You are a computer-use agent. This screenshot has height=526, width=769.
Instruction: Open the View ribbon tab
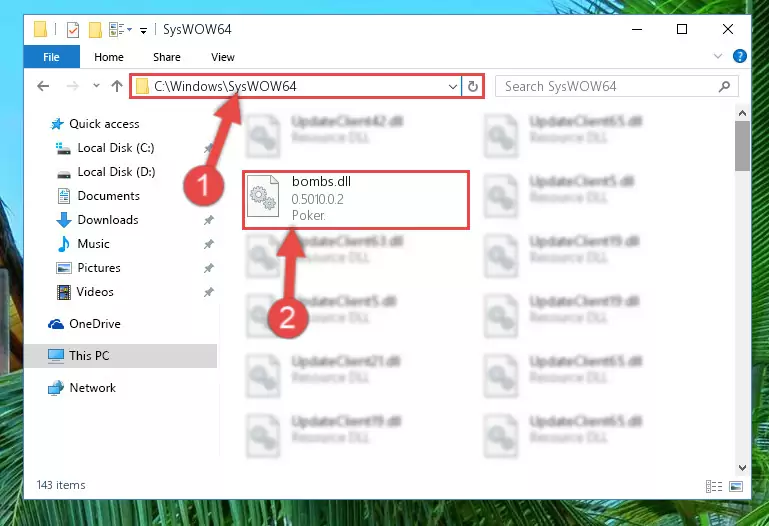[223, 57]
